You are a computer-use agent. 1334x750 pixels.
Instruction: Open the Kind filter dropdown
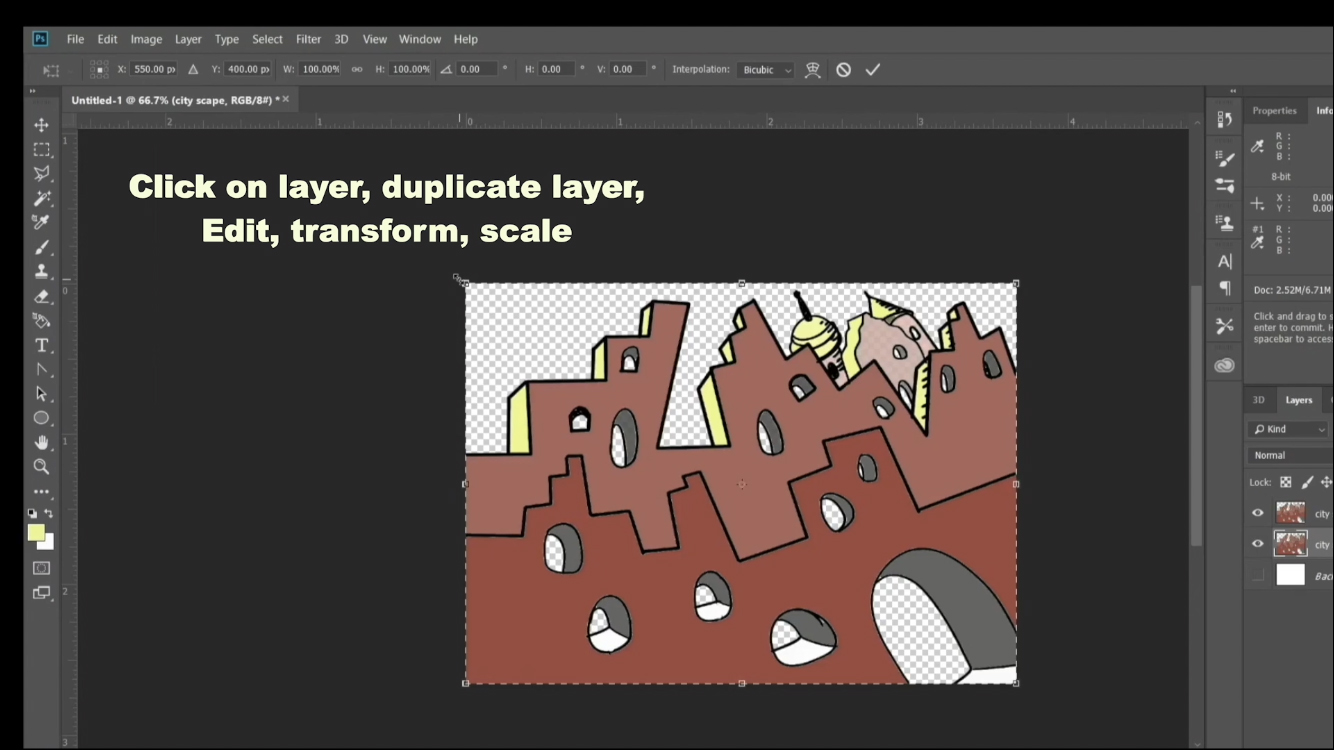pos(1288,428)
